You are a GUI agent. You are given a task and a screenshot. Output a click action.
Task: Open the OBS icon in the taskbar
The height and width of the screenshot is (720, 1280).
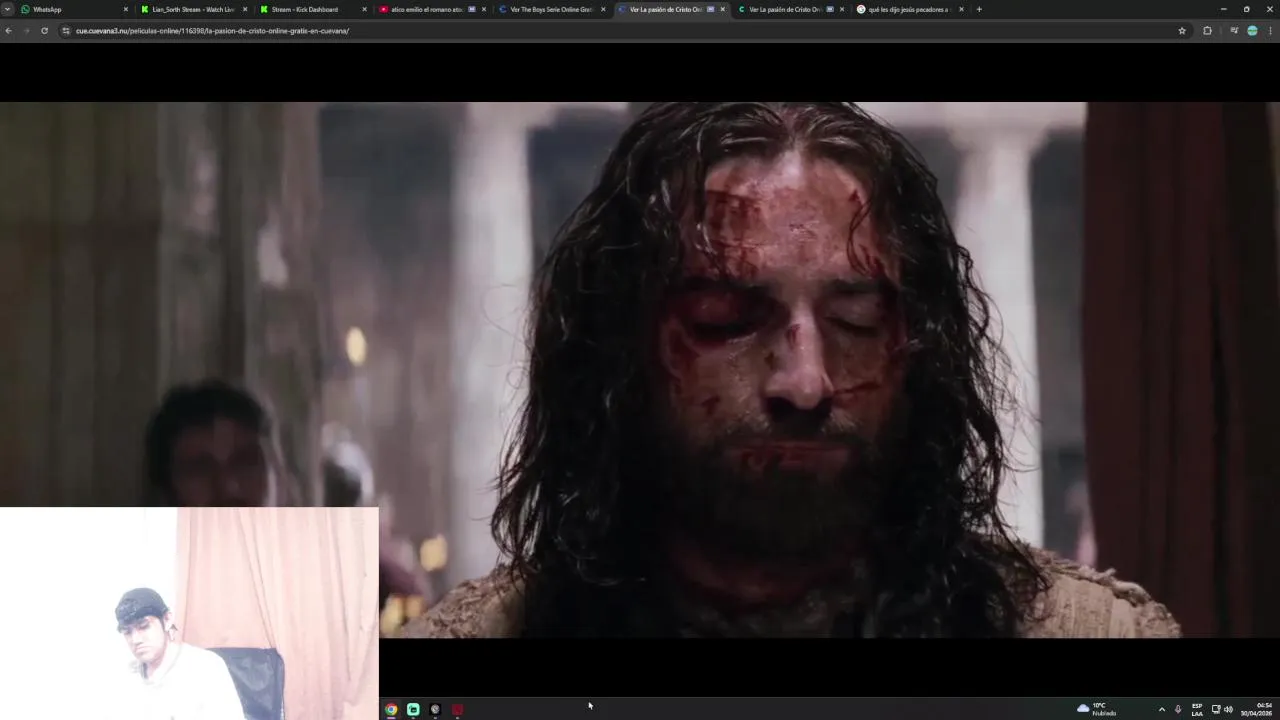tap(435, 709)
